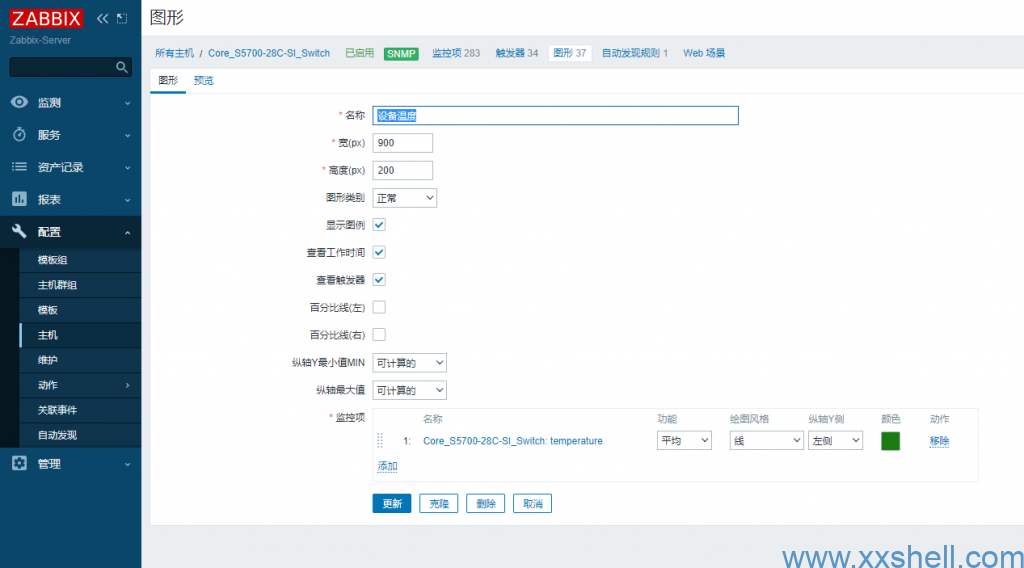
Task: Click the kiosk mode icon beside collapse arrows
Action: pyautogui.click(x=122, y=19)
